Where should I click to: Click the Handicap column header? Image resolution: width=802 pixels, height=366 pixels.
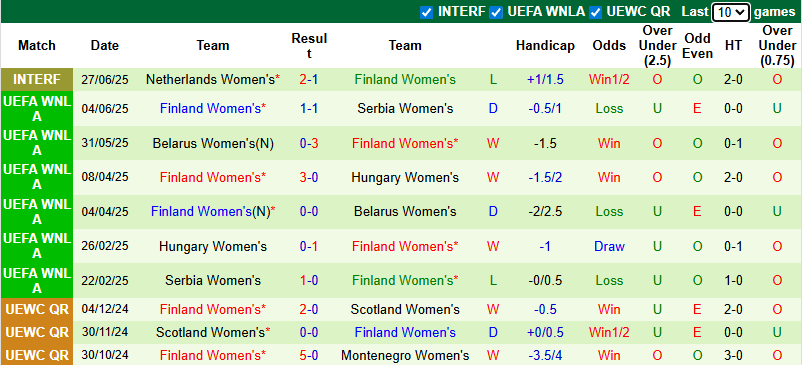(545, 45)
